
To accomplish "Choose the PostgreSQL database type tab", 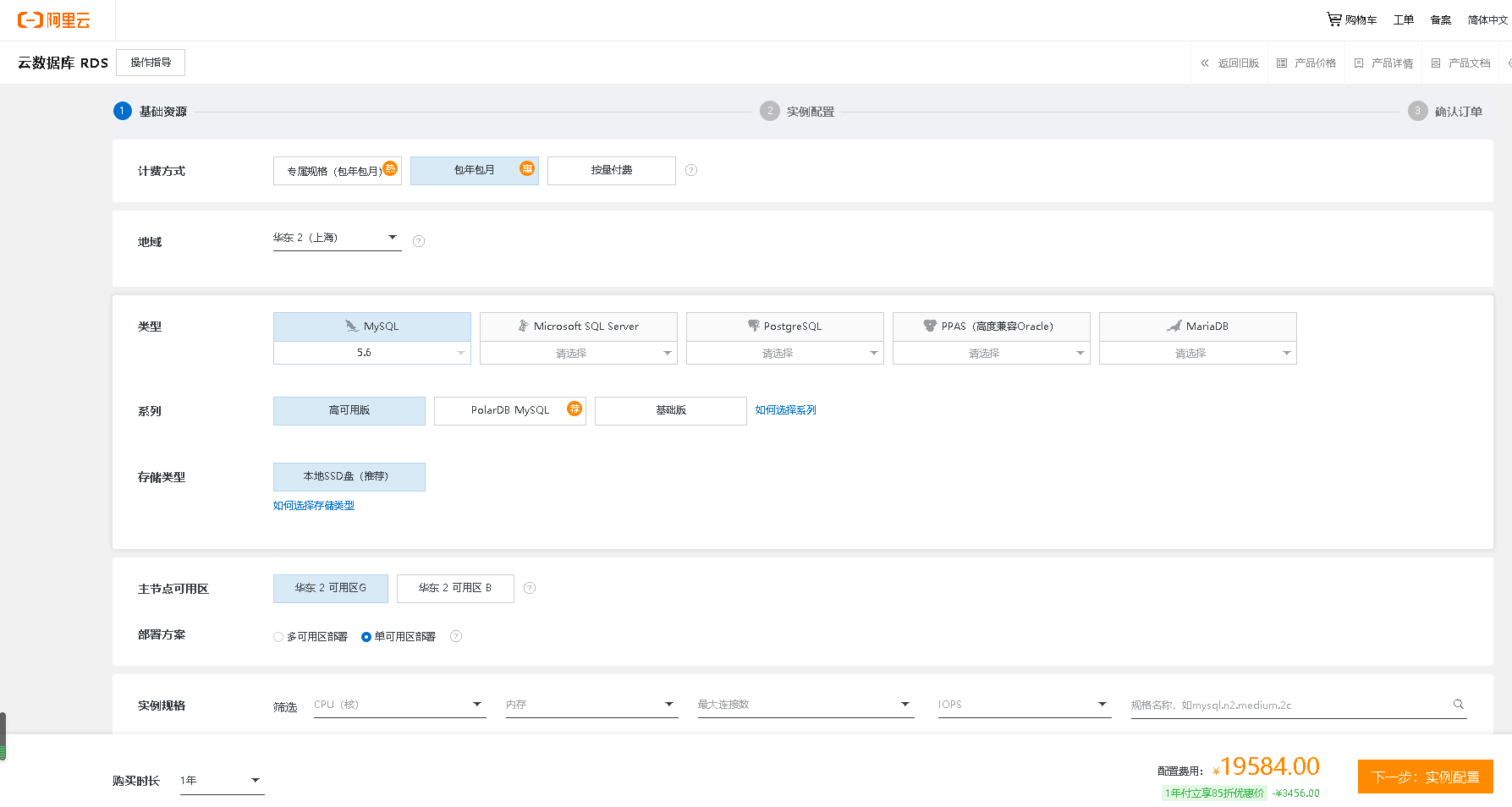I will click(x=785, y=327).
